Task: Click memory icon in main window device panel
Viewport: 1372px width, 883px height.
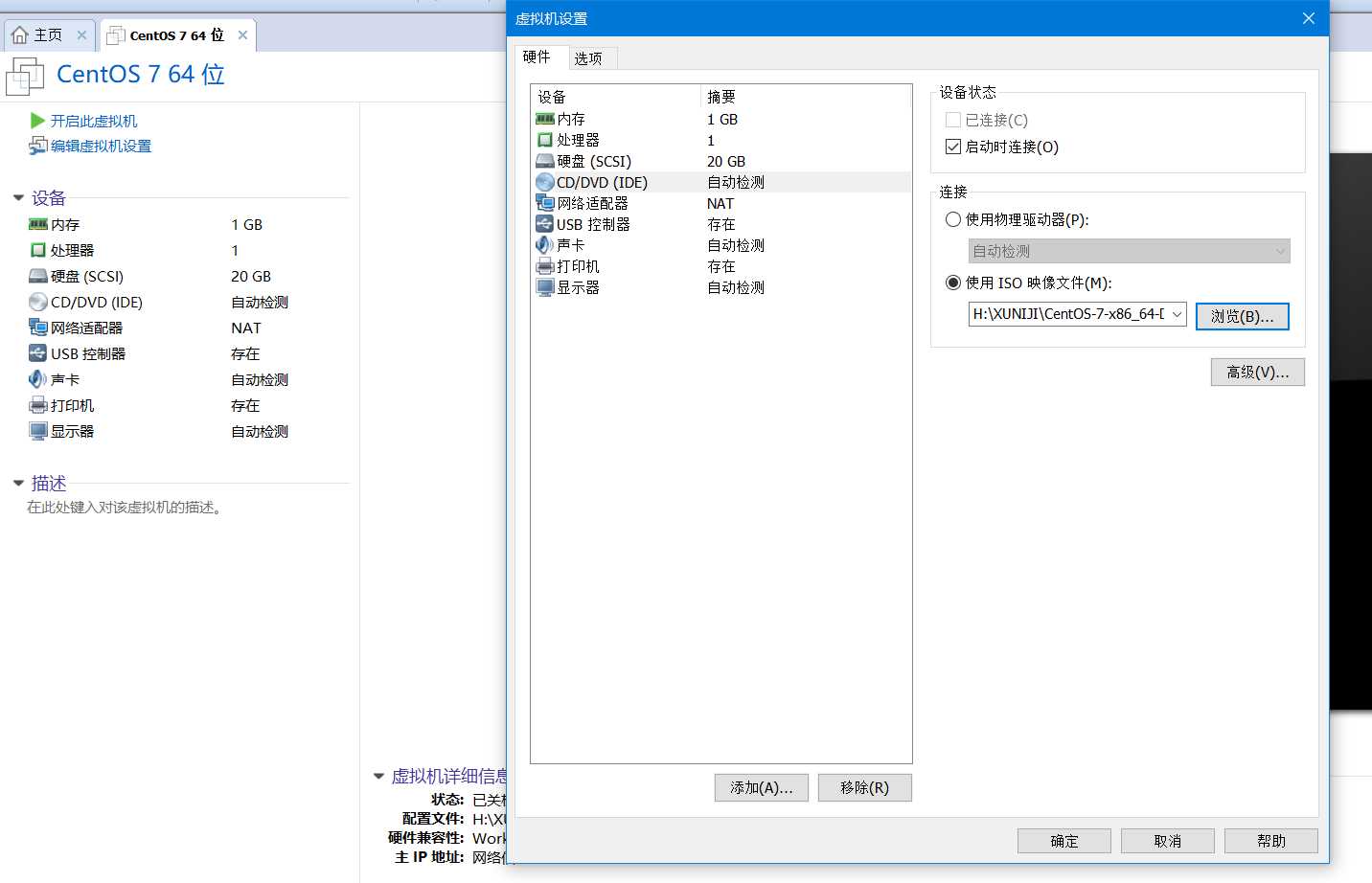Action: tap(38, 224)
